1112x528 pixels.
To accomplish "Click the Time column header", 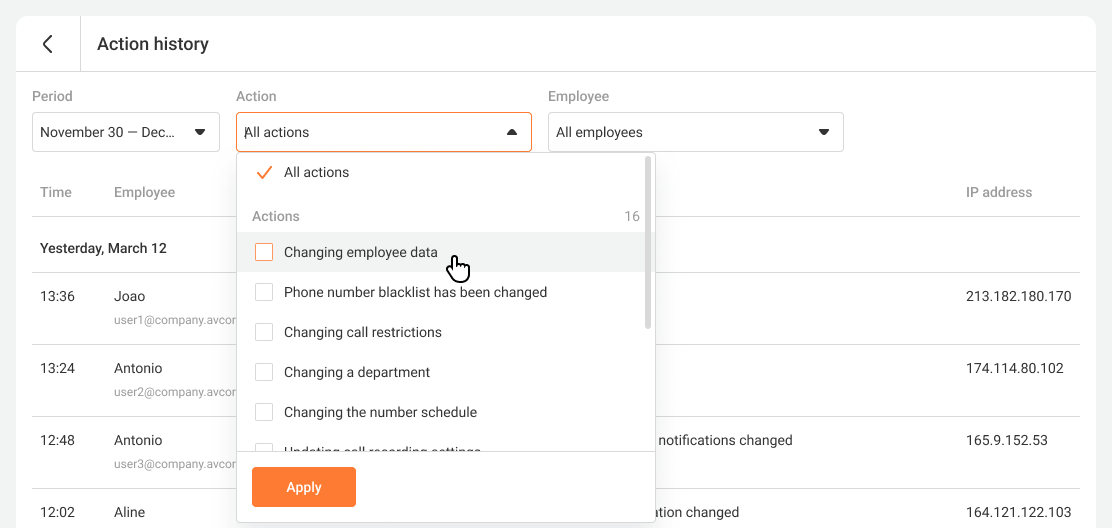I will click(x=56, y=192).
